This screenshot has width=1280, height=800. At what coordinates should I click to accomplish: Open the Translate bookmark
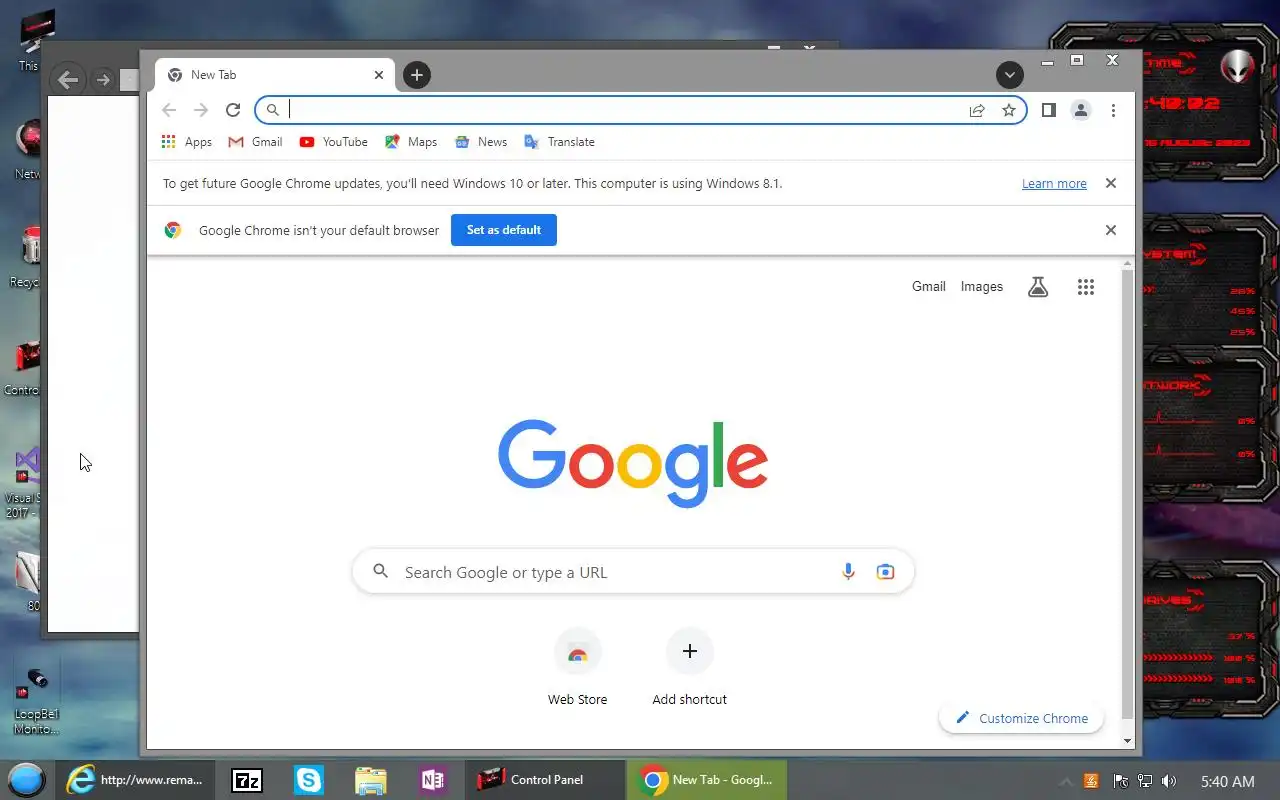[x=559, y=142]
